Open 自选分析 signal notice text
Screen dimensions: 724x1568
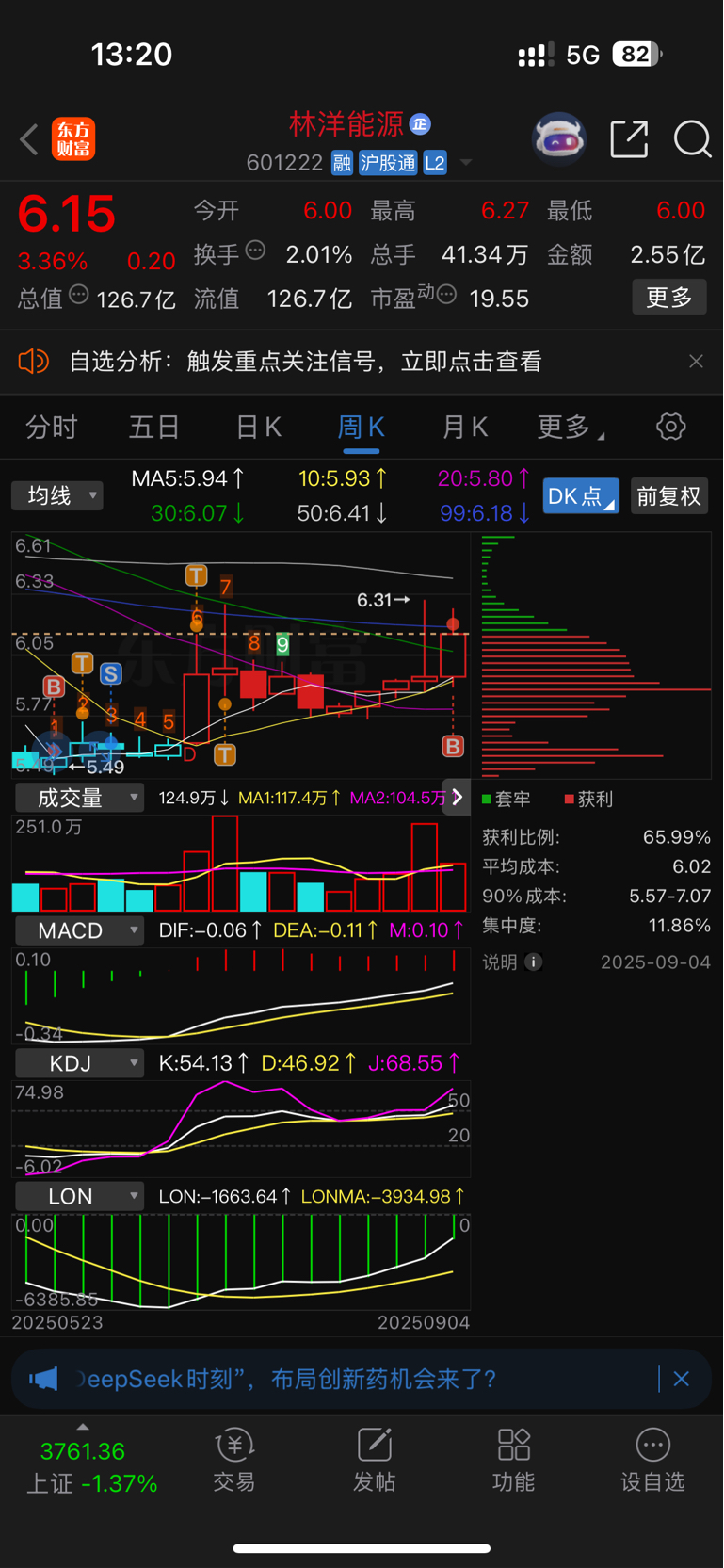point(306,362)
